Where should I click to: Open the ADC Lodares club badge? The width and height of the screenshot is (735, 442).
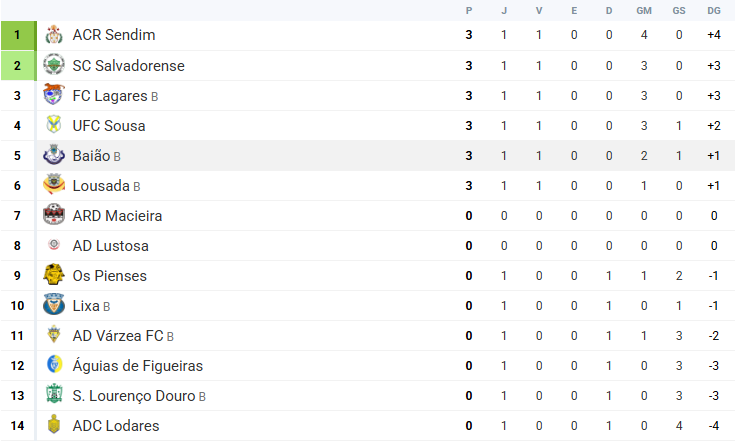54,424
